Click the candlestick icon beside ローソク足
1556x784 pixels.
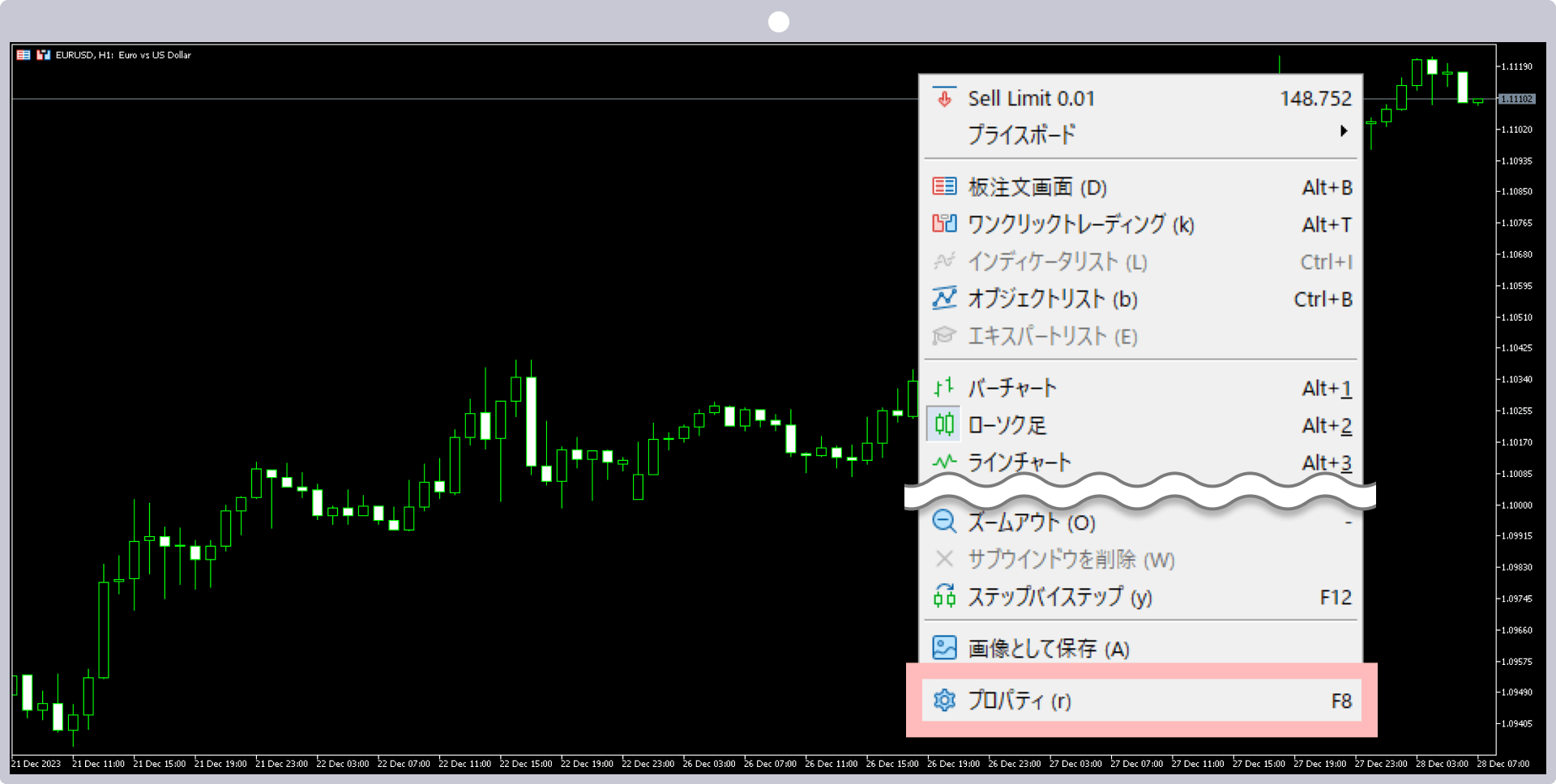(944, 424)
